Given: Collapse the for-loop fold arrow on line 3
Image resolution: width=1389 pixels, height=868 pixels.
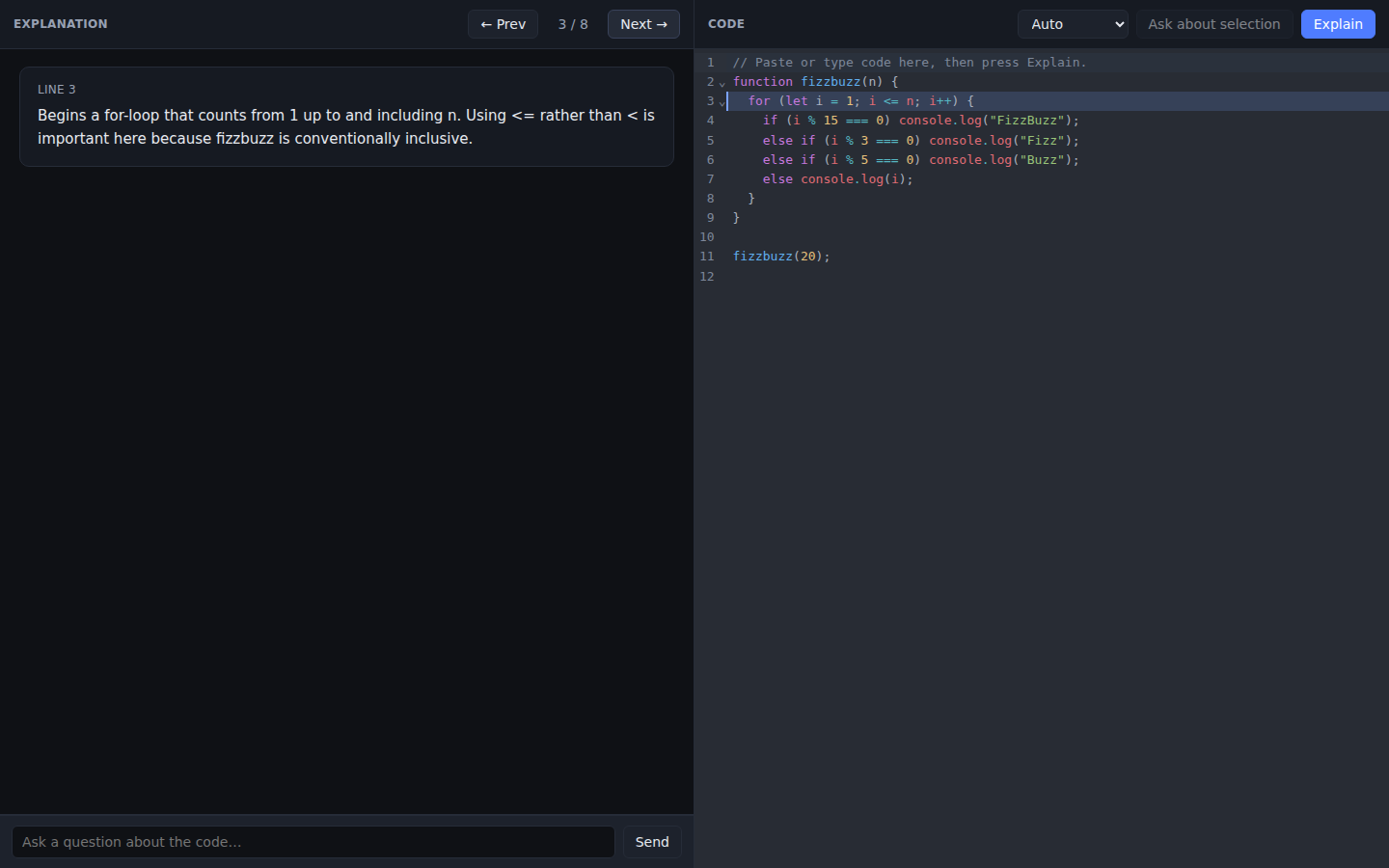Looking at the screenshot, I should click(x=722, y=102).
